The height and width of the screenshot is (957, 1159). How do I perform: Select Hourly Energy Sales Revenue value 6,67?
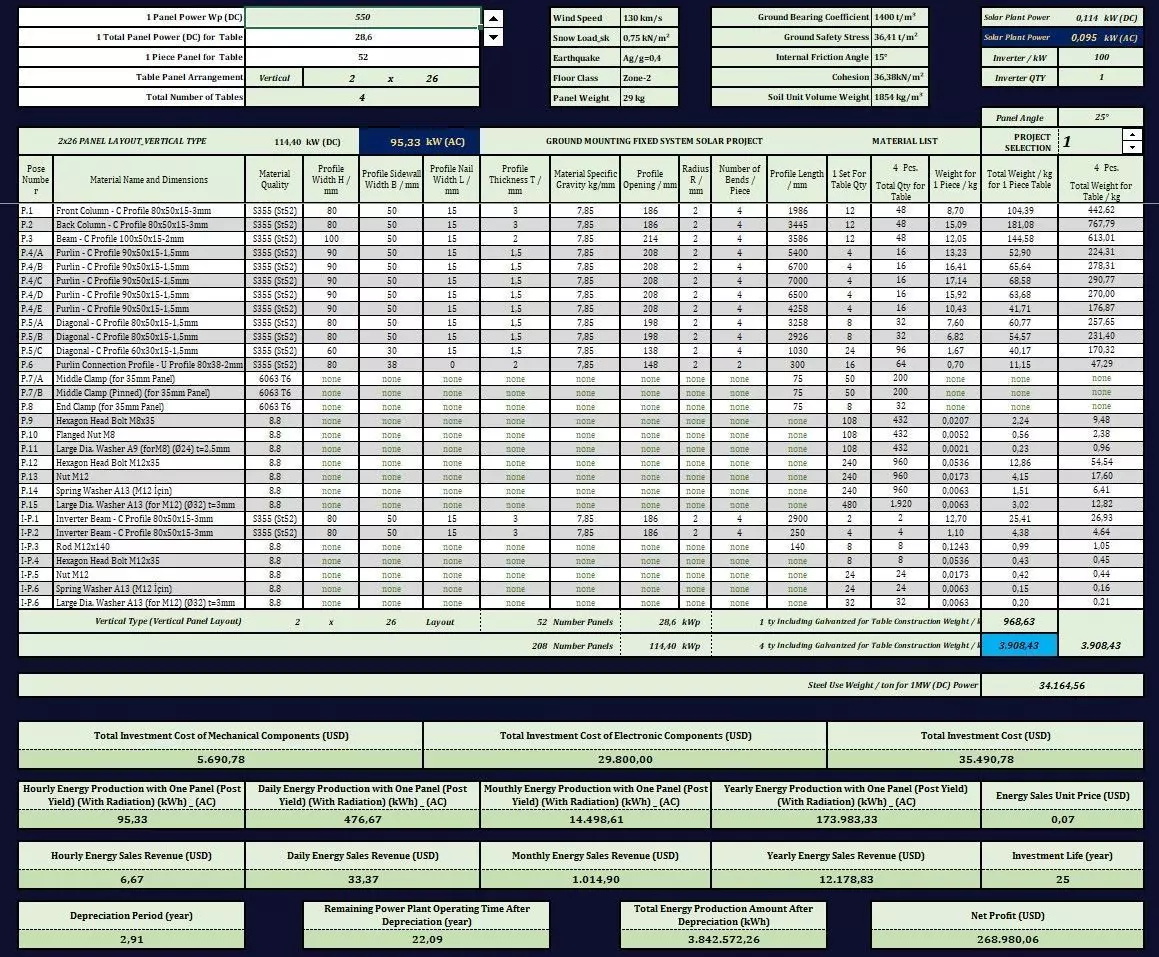tap(132, 879)
